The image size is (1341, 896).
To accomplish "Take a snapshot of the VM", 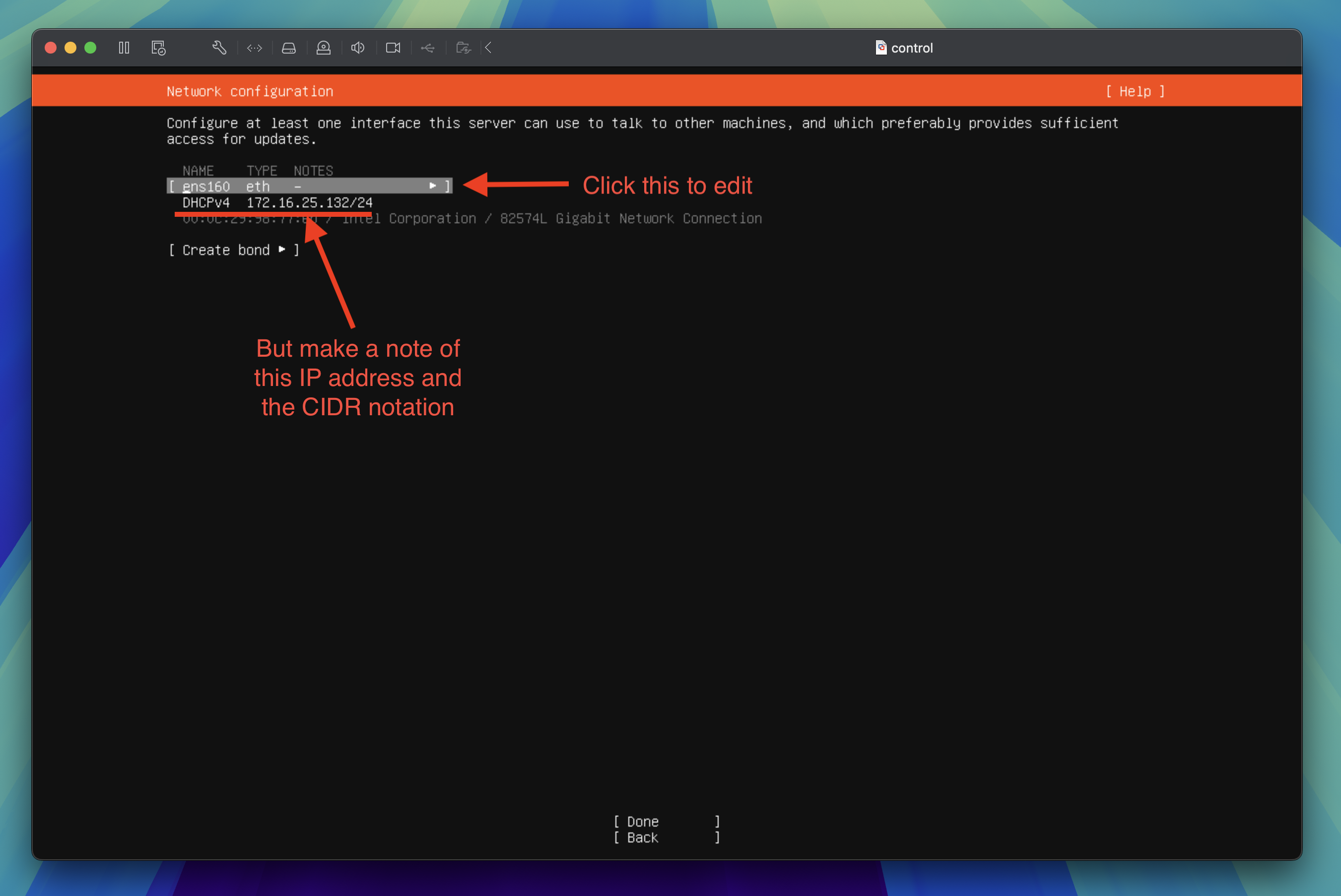I will (x=158, y=48).
